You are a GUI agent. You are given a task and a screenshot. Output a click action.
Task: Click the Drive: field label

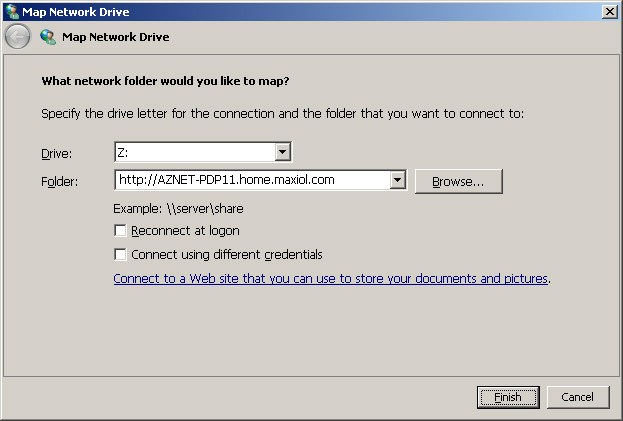coord(58,153)
